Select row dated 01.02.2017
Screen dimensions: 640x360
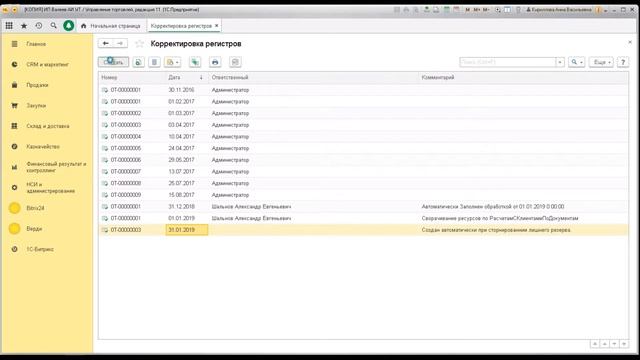[x=363, y=102]
